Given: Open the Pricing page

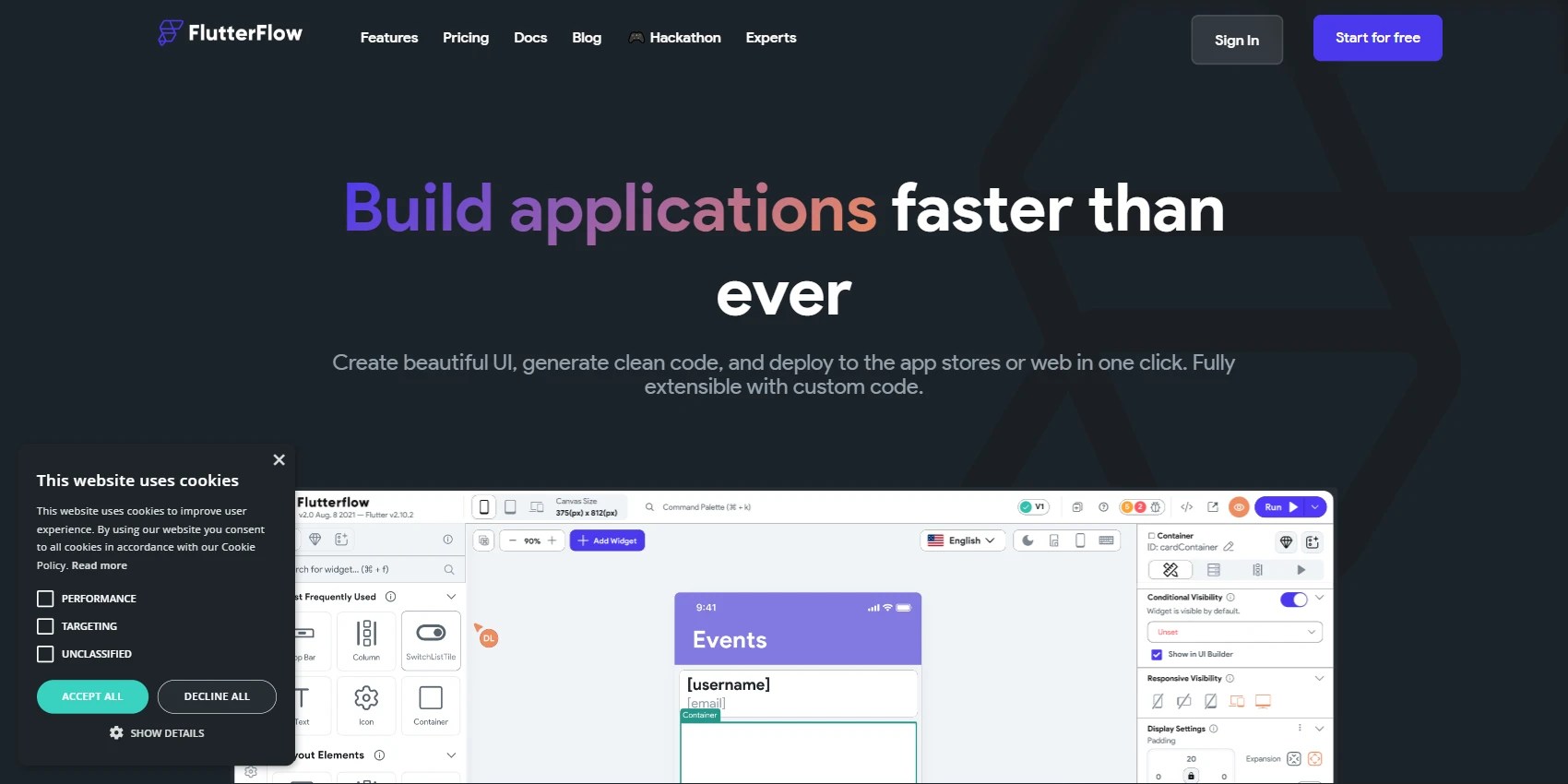Looking at the screenshot, I should point(466,38).
